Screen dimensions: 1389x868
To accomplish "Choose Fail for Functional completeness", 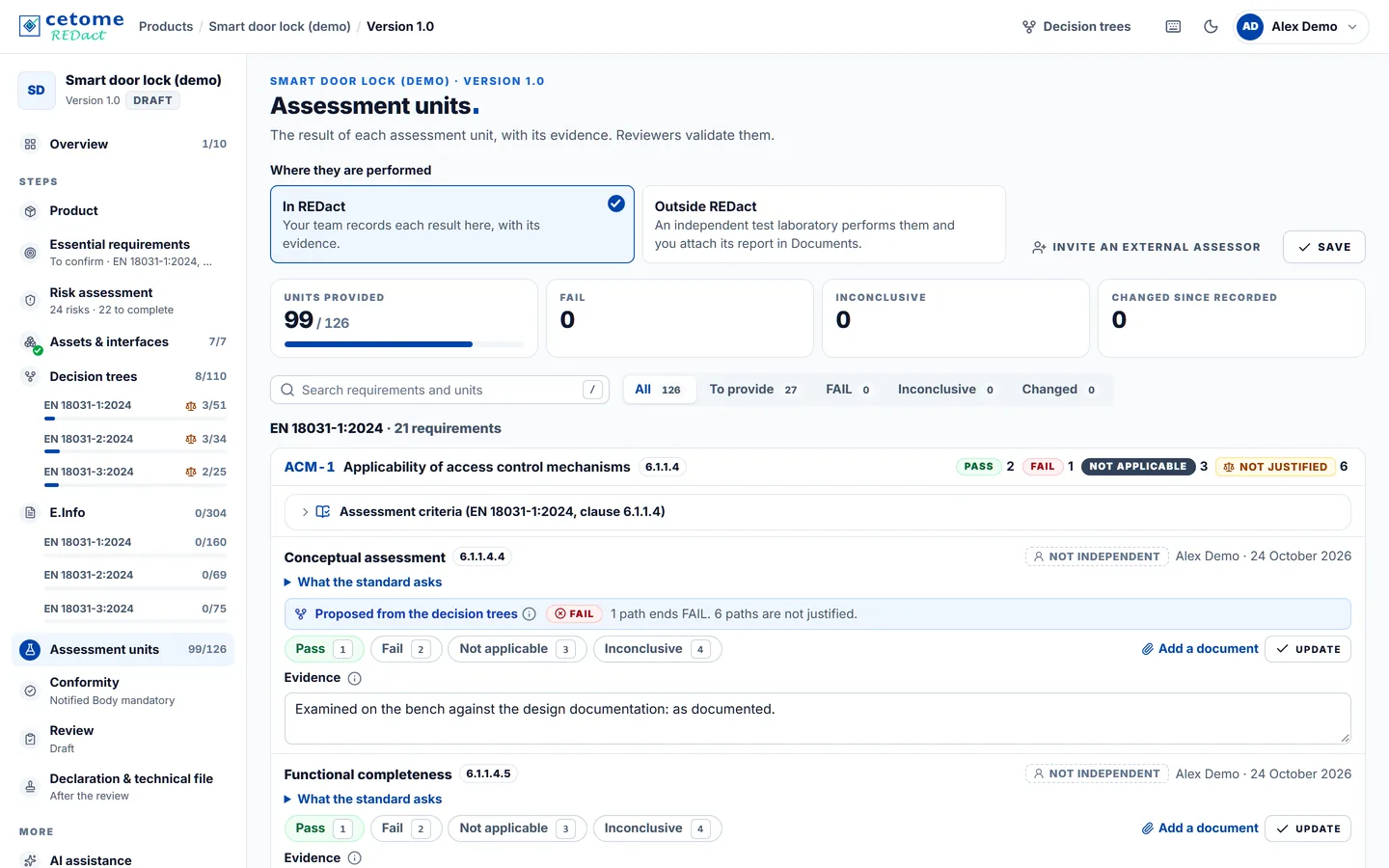I will tap(406, 828).
